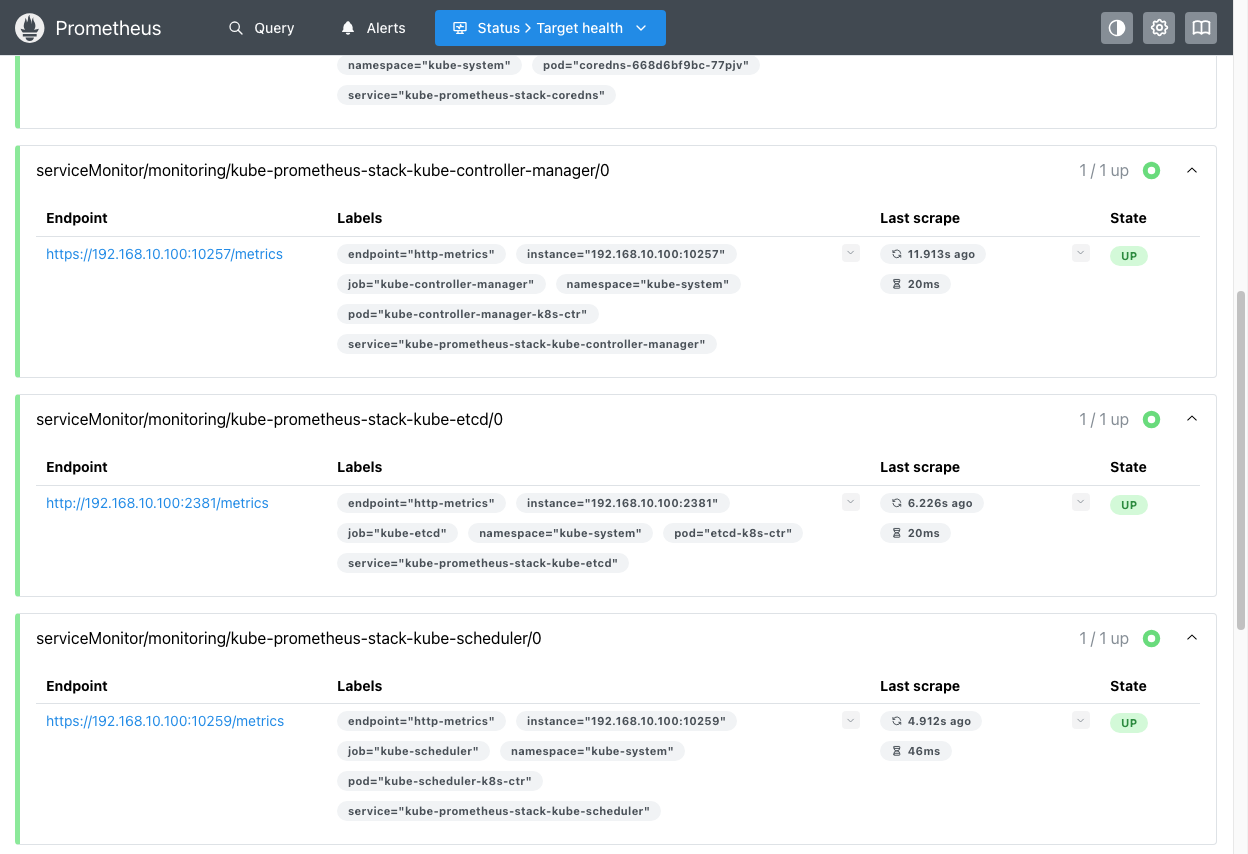Click label service="kube-prometheus-stack-kube-scheduler"
The height and width of the screenshot is (854, 1248).
coord(499,811)
